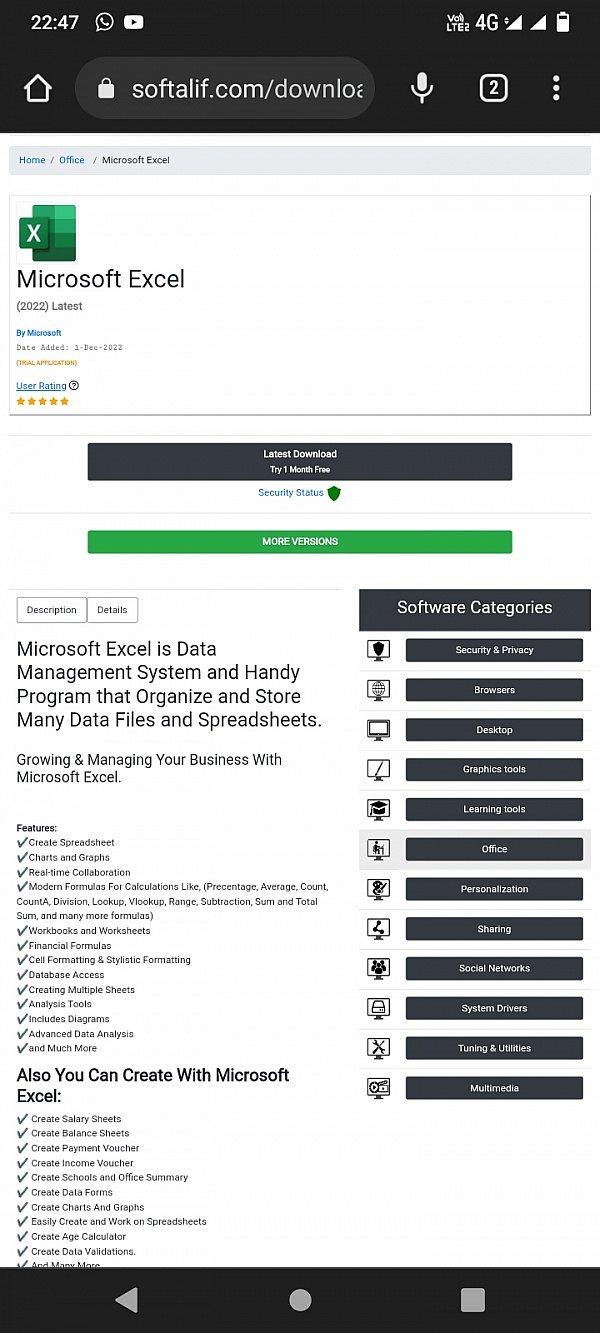Tap the Browsers globe icon
The height and width of the screenshot is (1333, 600).
(x=378, y=689)
